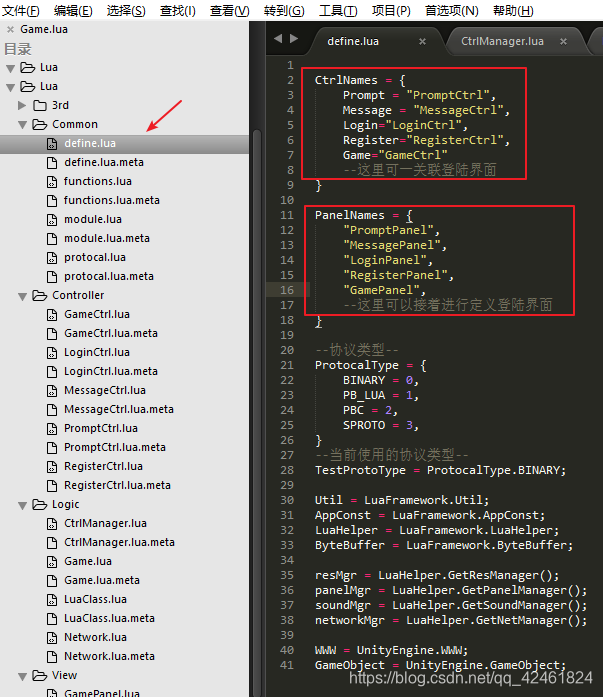This screenshot has width=603, height=697.
Task: Open the 首选项(N) menu
Action: 451,10
